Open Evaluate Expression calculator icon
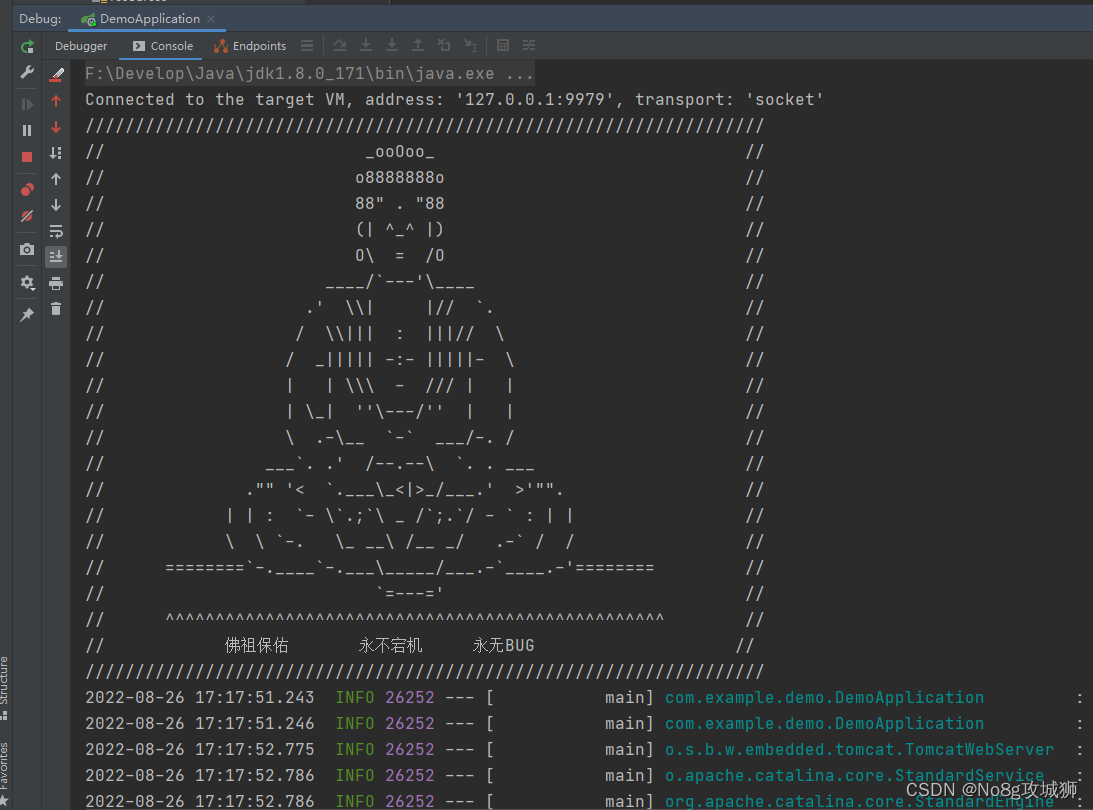The image size is (1093, 810). 503,45
